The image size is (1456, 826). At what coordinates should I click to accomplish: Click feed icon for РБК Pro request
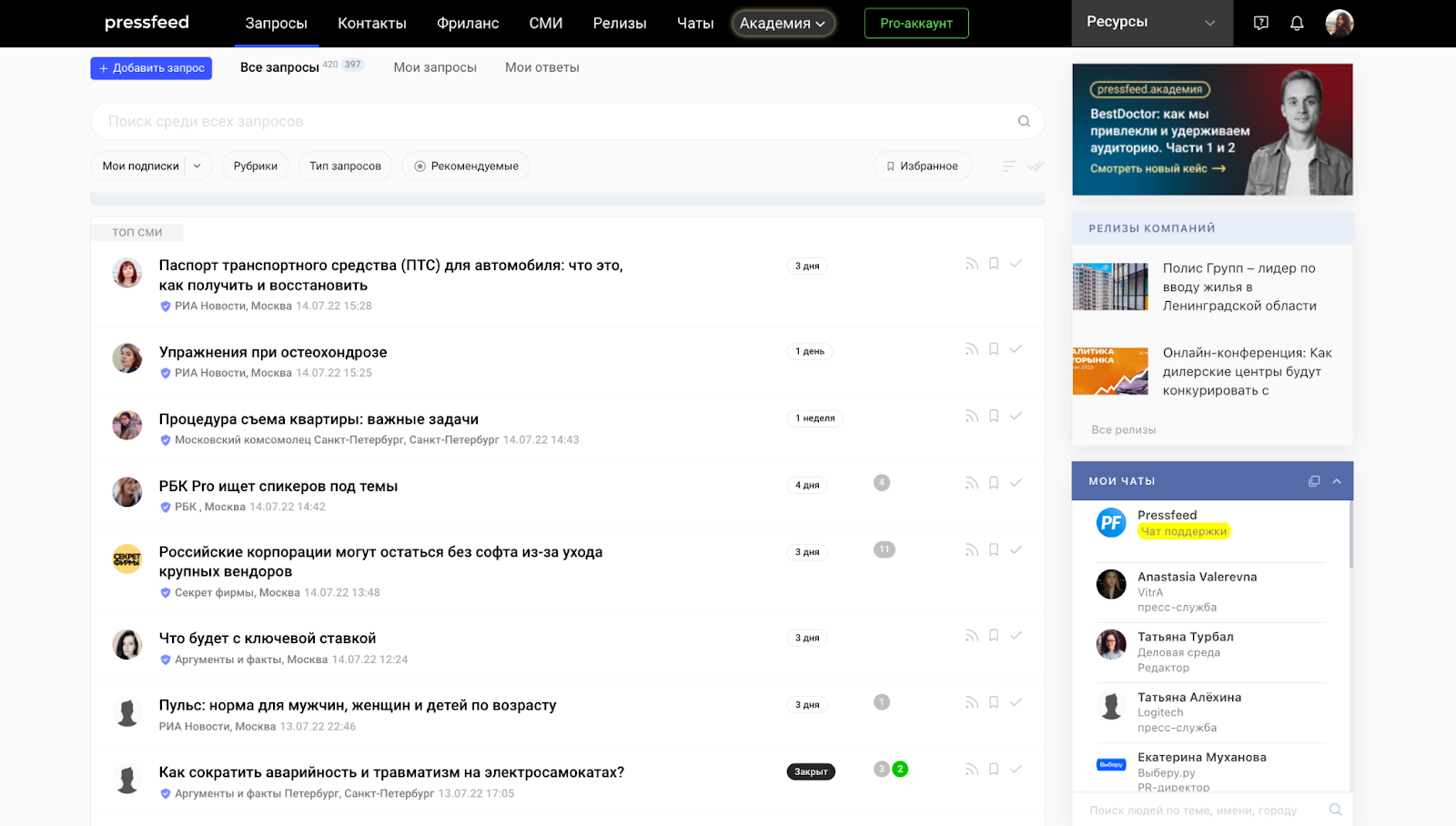972,483
